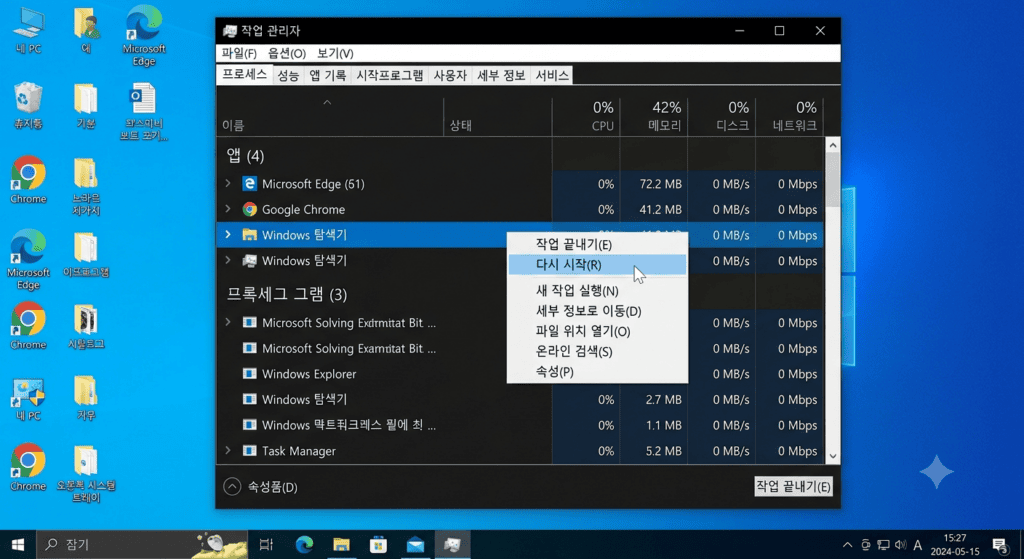Open File Explorer from the taskbar

pyautogui.click(x=342, y=544)
